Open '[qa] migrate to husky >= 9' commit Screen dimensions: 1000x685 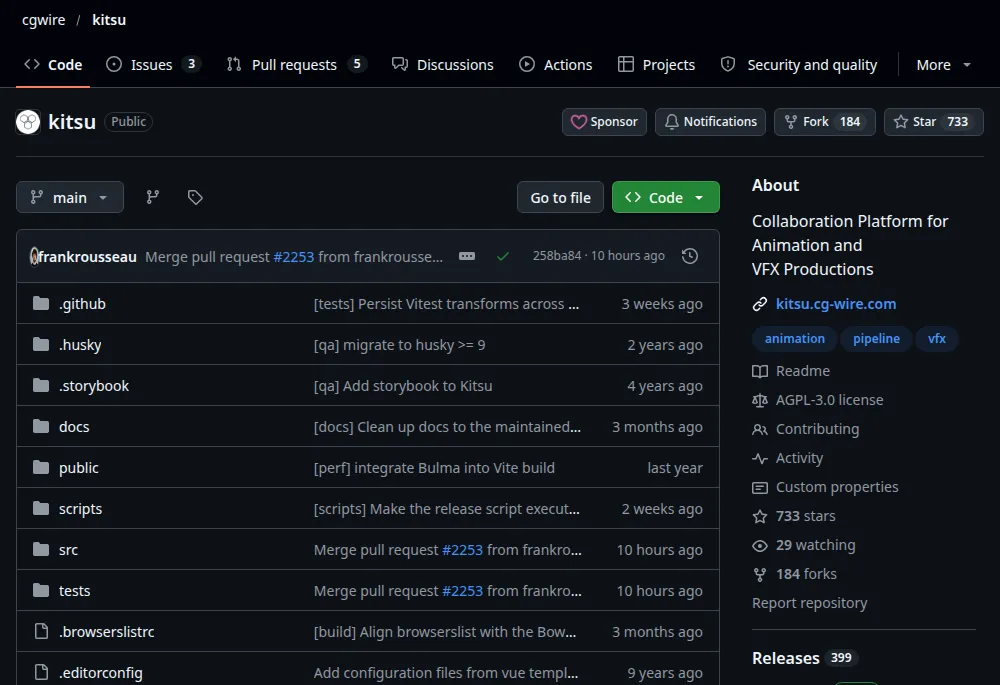[399, 345]
